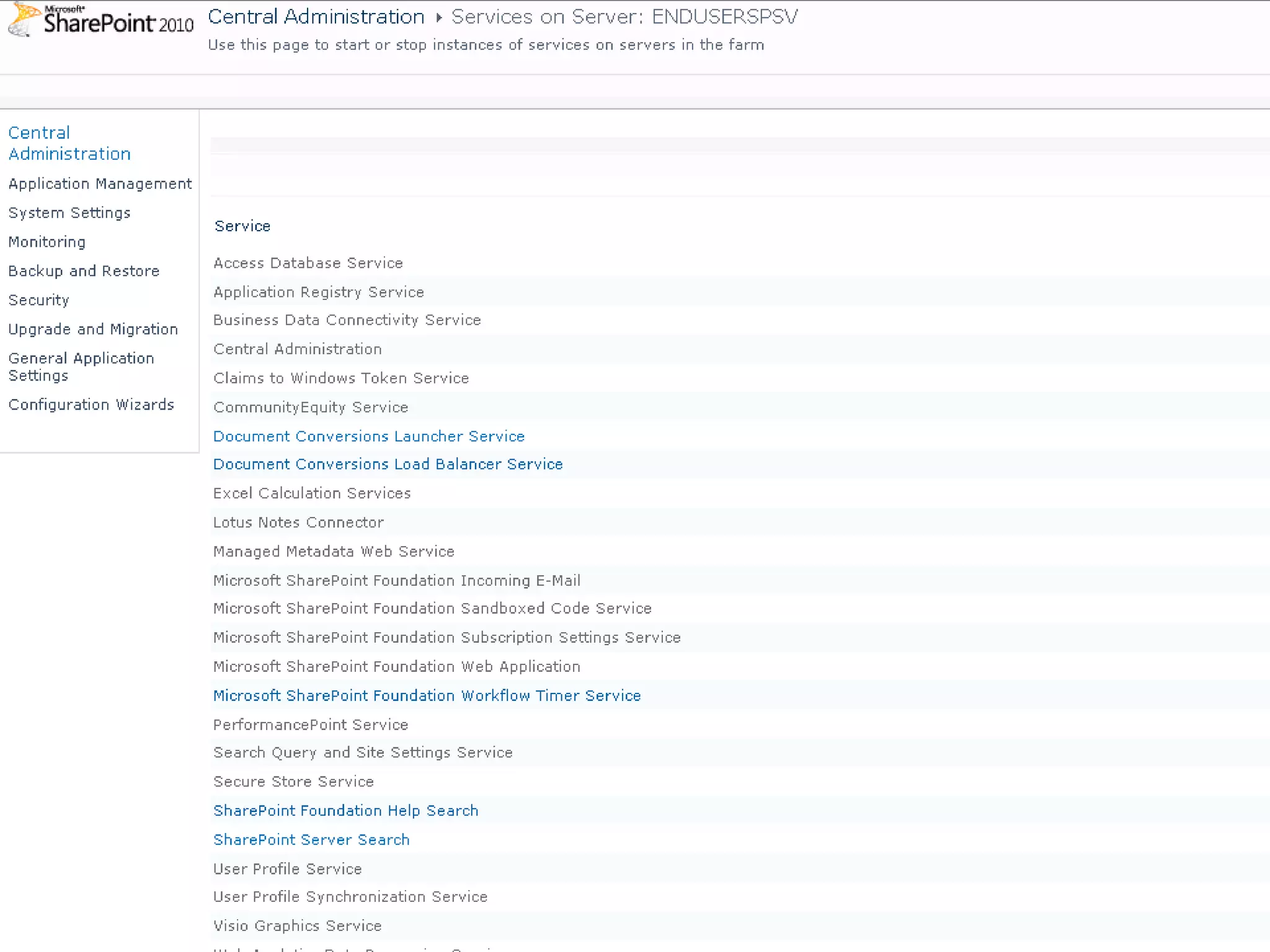Open SharePoint Server Search service link

click(x=311, y=840)
